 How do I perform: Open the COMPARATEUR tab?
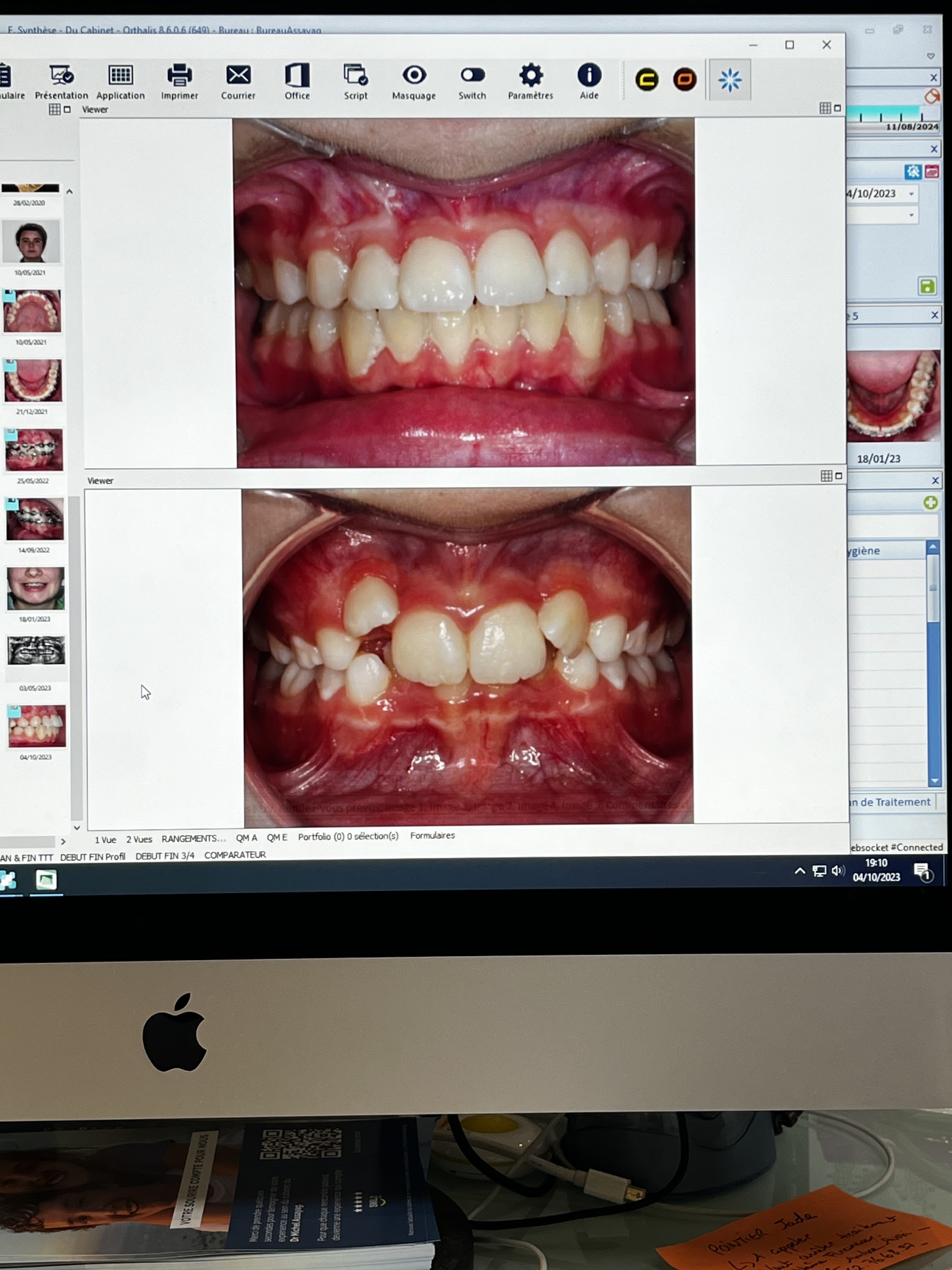[x=235, y=855]
